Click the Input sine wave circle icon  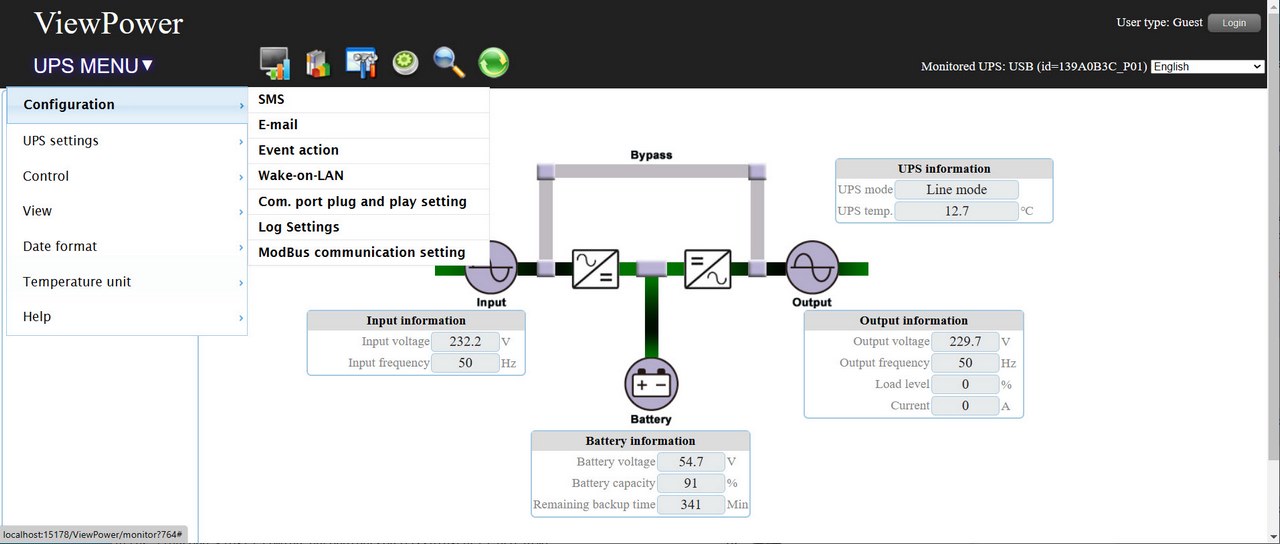[x=491, y=268]
